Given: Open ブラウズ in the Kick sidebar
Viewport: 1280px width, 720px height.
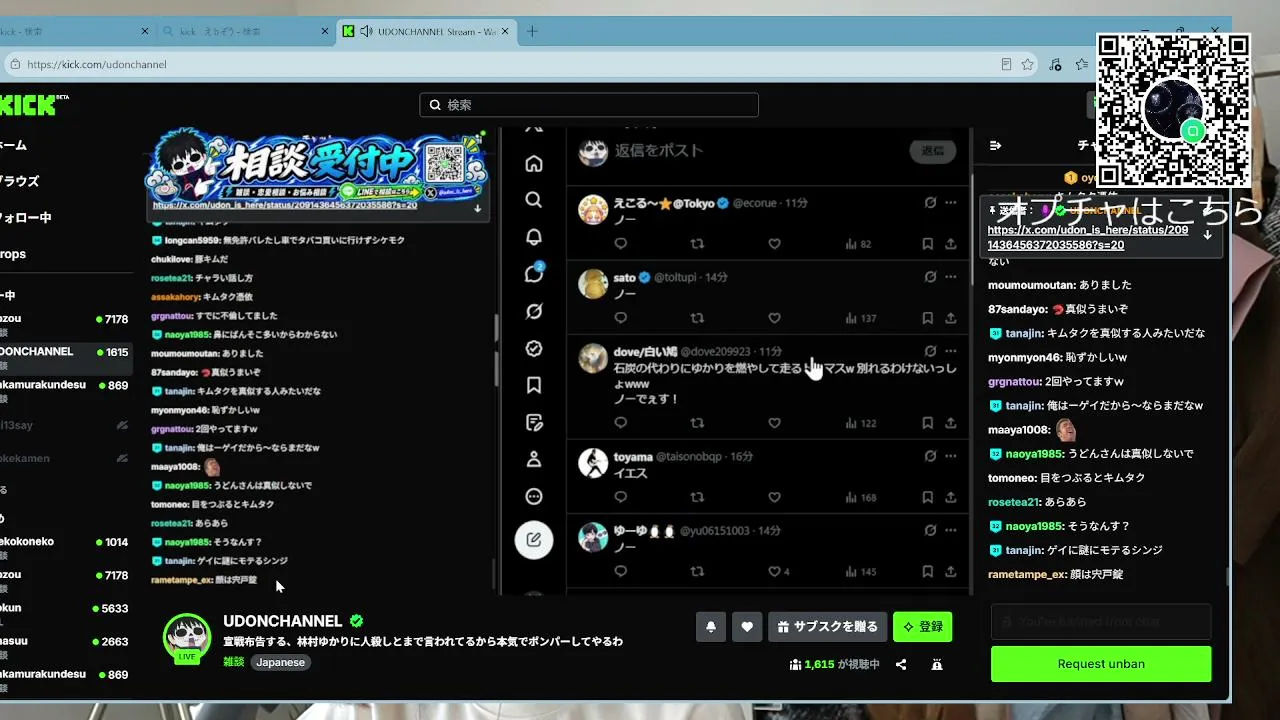Looking at the screenshot, I should point(20,181).
